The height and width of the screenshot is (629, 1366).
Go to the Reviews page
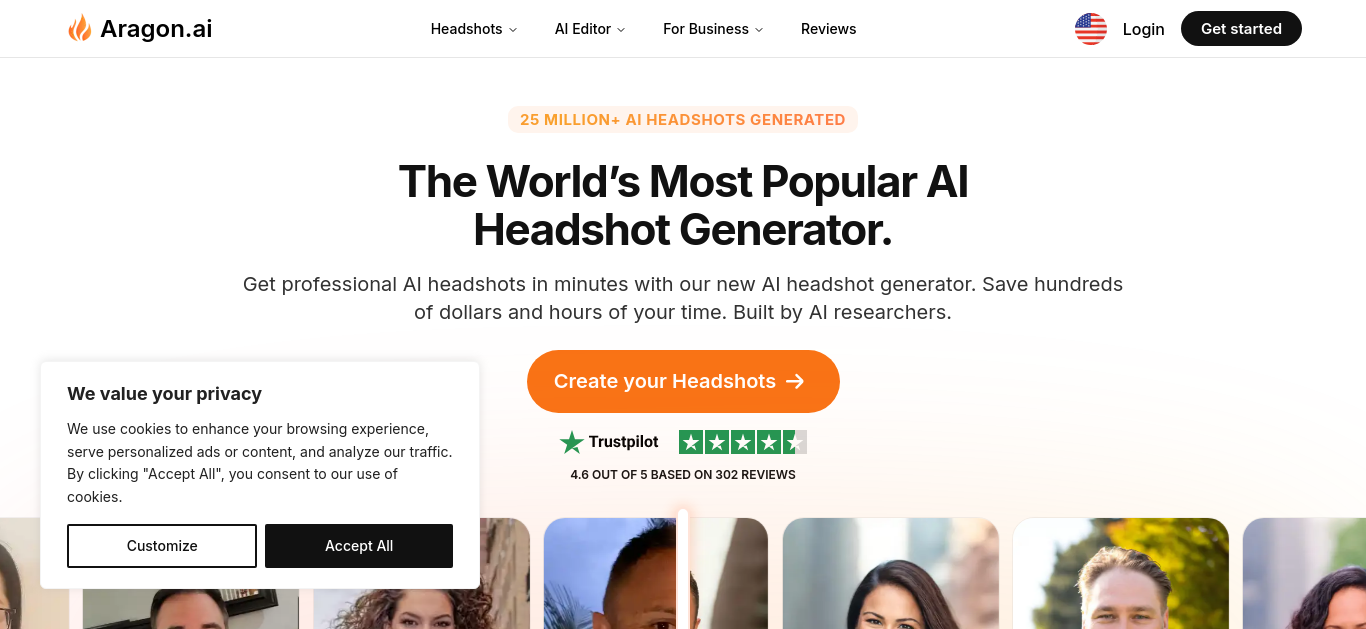point(828,29)
